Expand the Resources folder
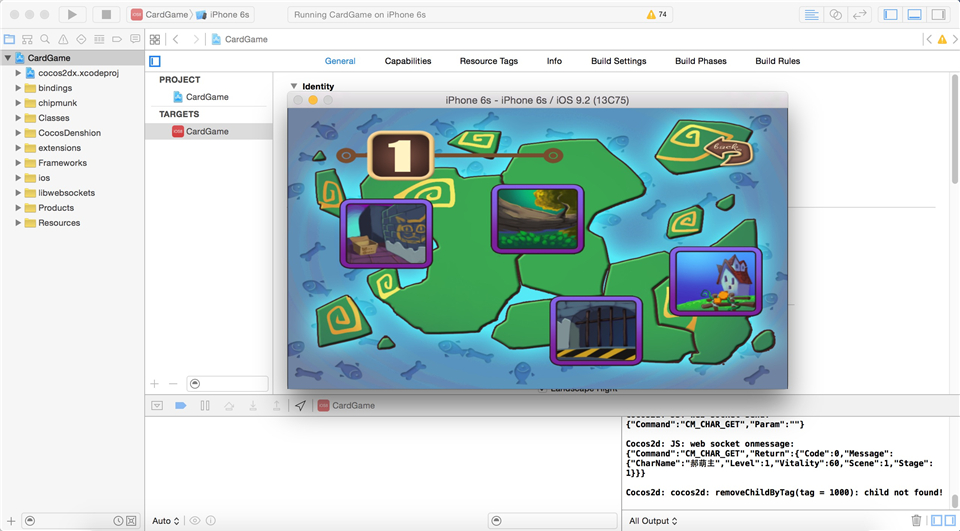This screenshot has width=960, height=531. coord(18,223)
